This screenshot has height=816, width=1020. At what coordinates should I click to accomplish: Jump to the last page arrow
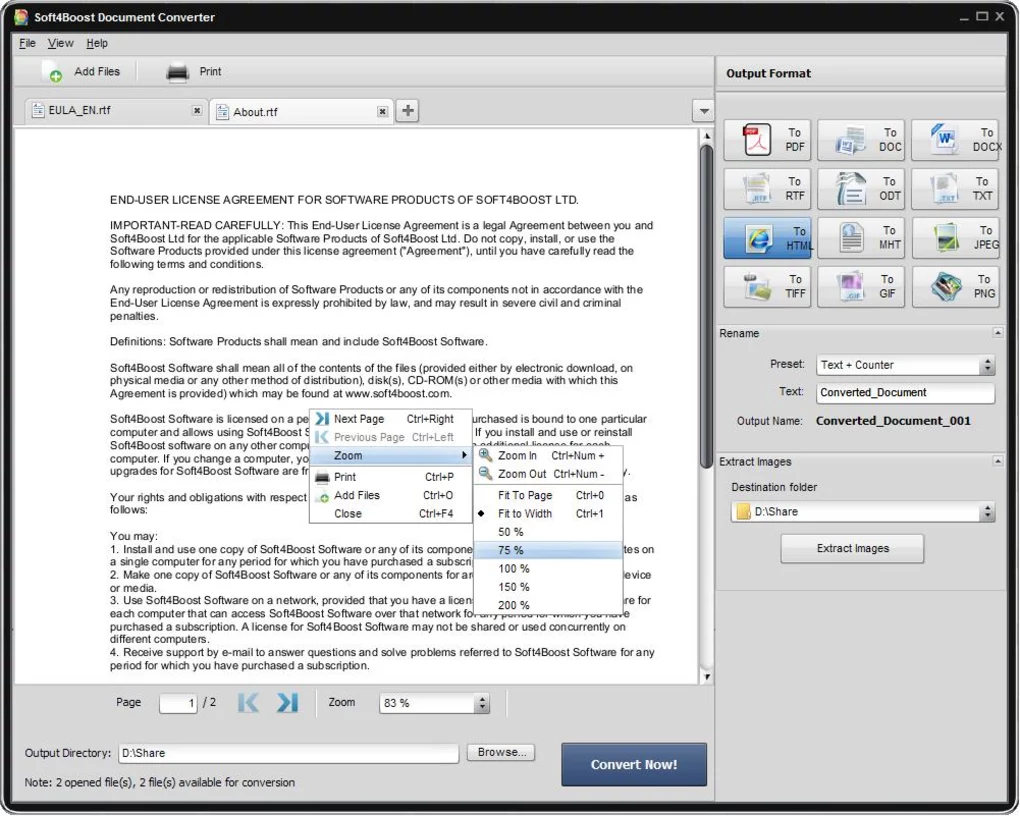point(288,703)
